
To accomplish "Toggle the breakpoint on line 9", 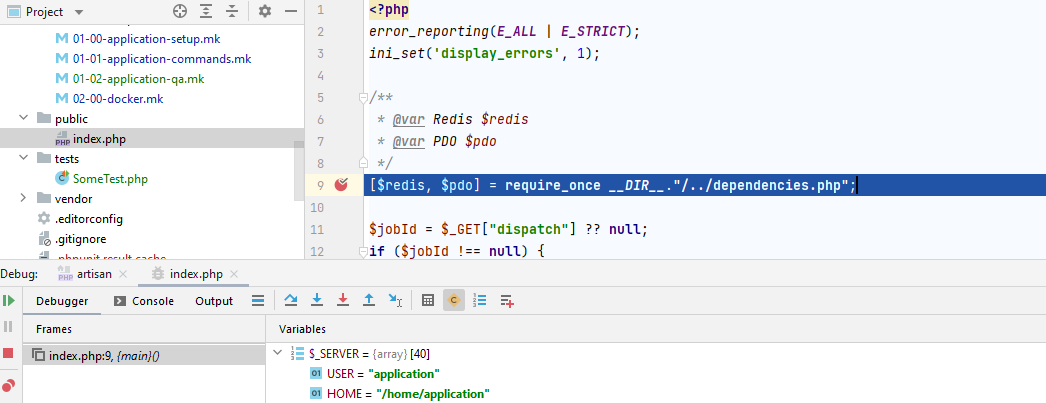I will tap(342, 185).
